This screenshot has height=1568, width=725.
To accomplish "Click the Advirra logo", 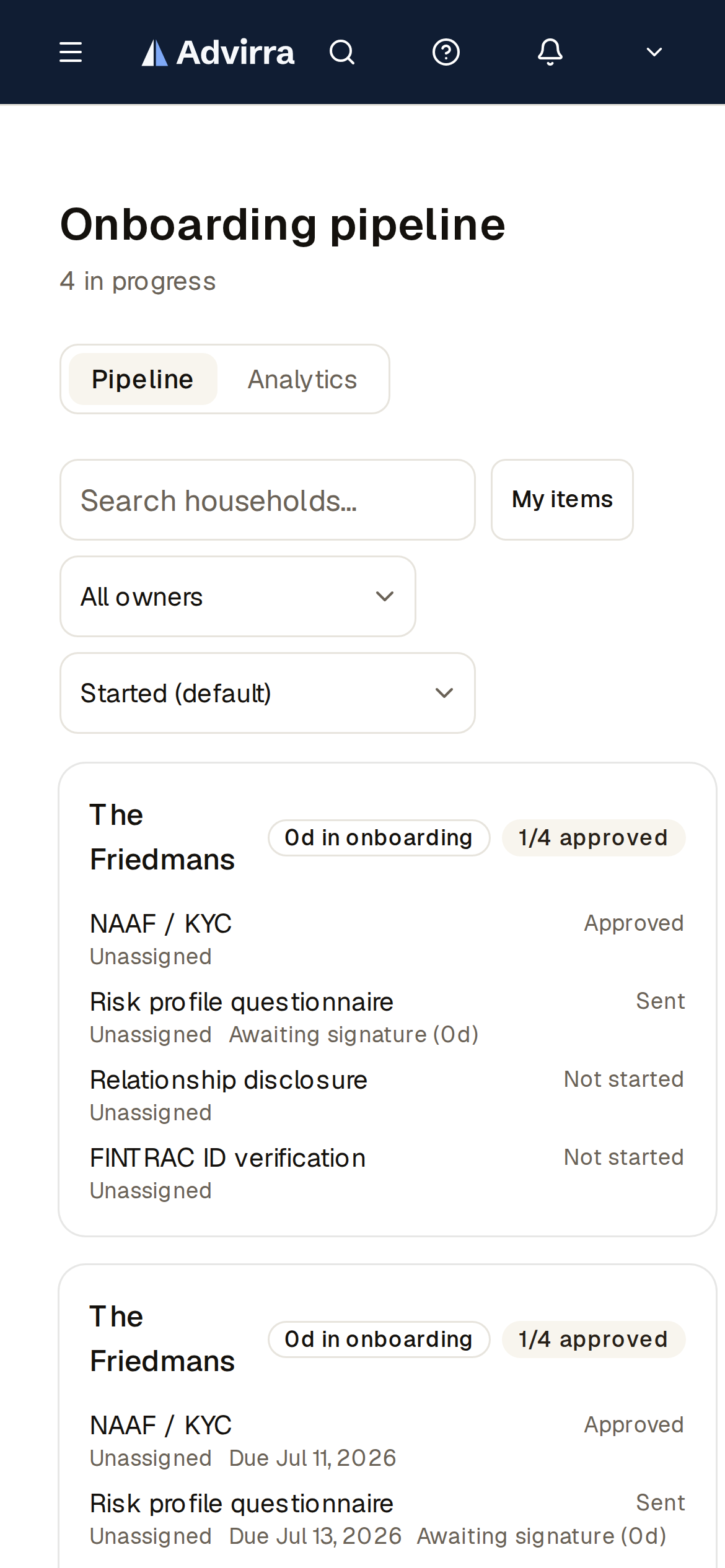I will click(218, 53).
